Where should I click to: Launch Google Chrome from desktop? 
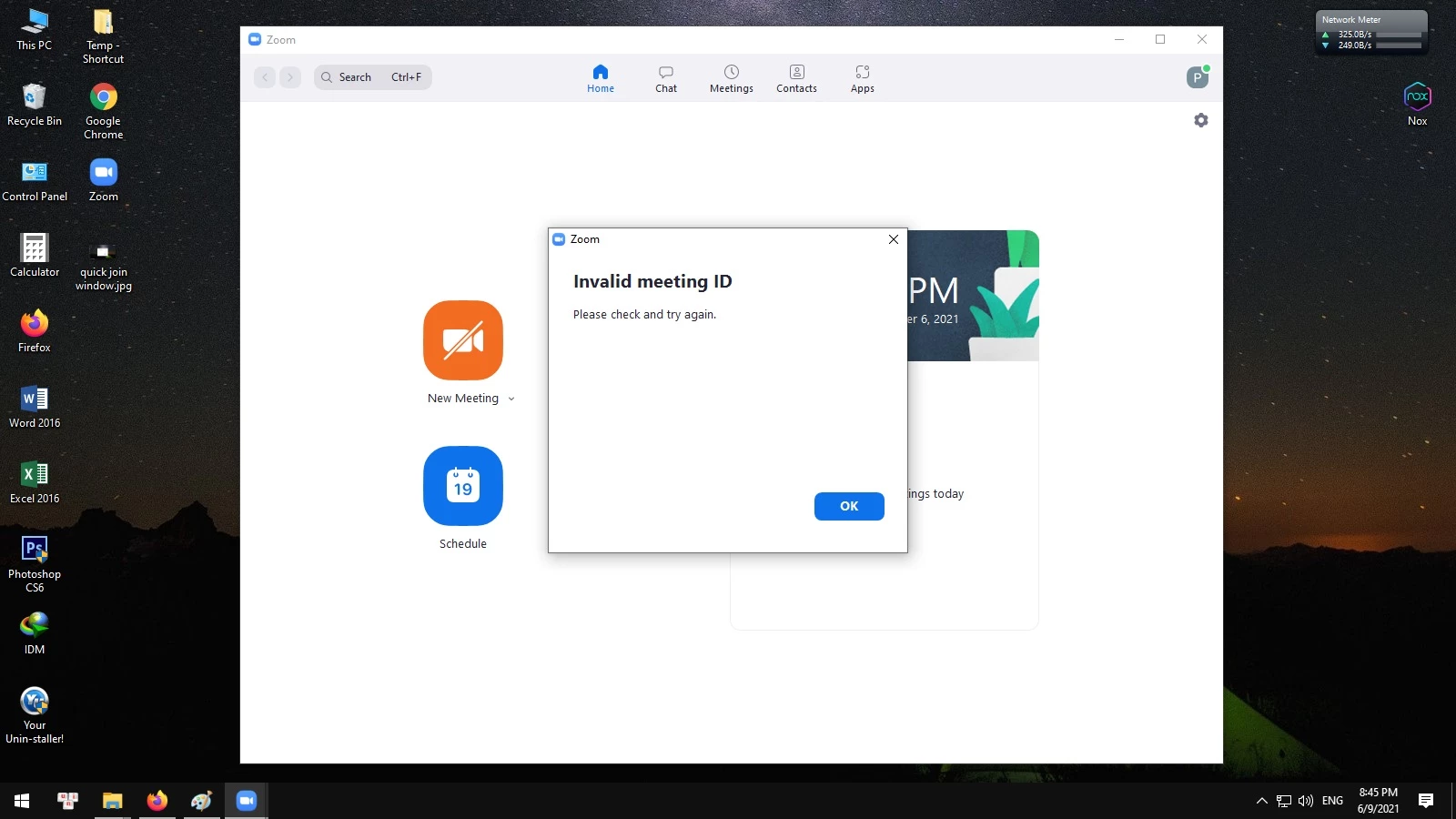point(103,111)
